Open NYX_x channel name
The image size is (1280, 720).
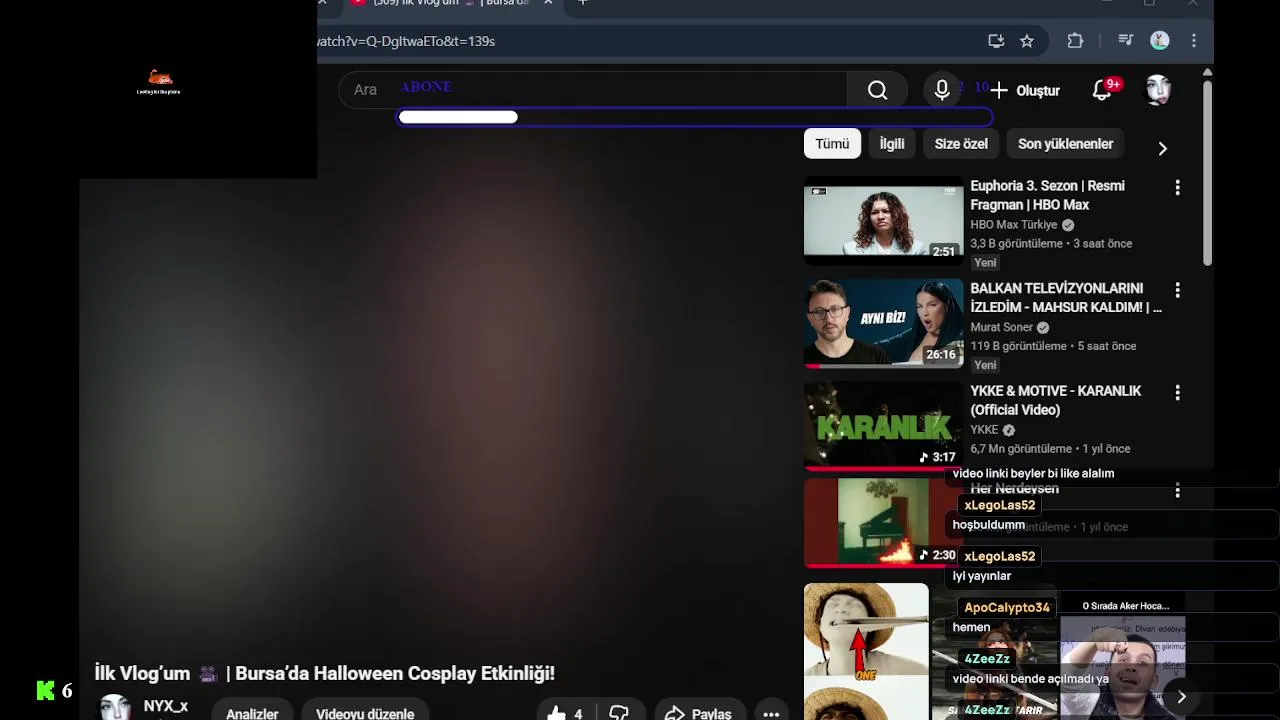pos(166,706)
